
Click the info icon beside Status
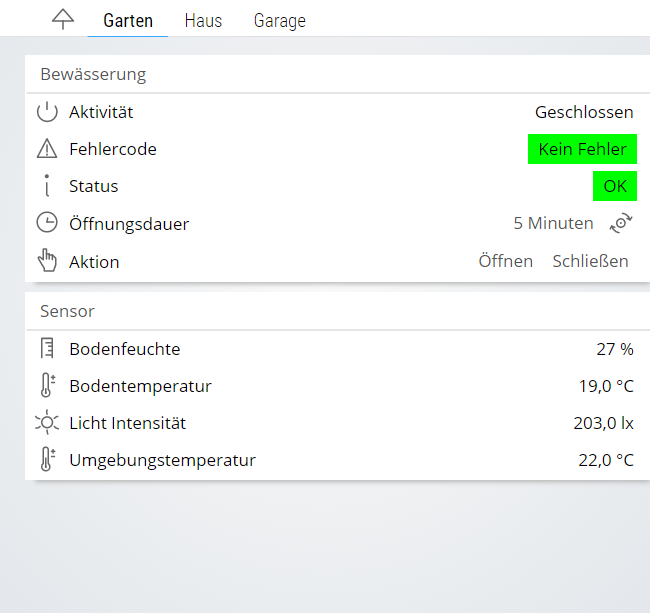point(47,186)
